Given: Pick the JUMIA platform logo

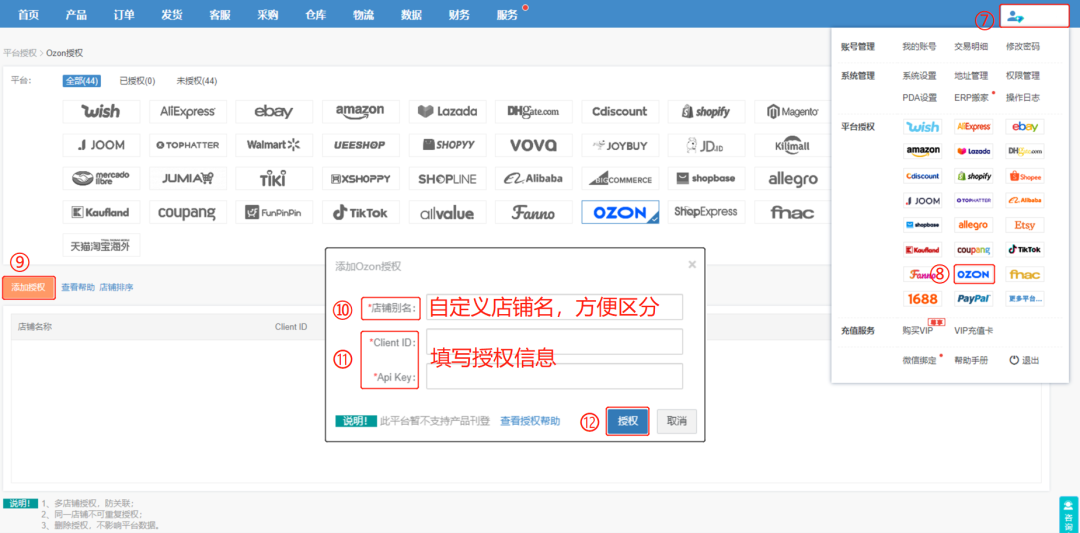Looking at the screenshot, I should point(187,178).
